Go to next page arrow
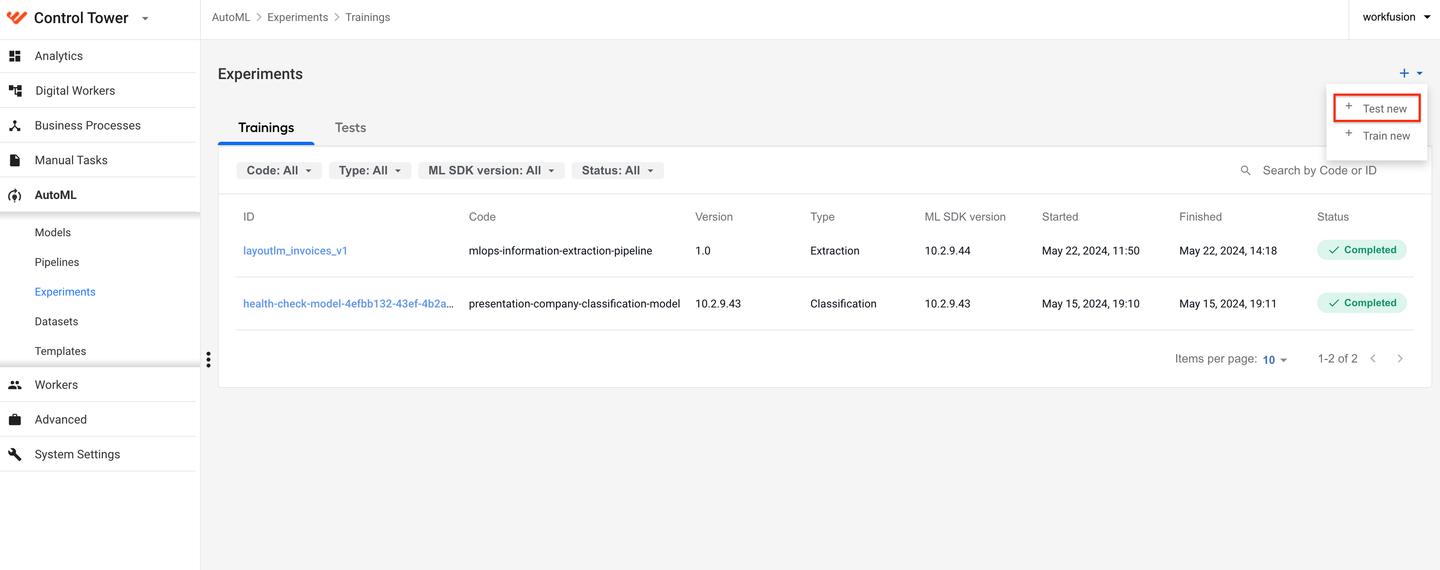Viewport: 1440px width, 570px height. 1400,359
